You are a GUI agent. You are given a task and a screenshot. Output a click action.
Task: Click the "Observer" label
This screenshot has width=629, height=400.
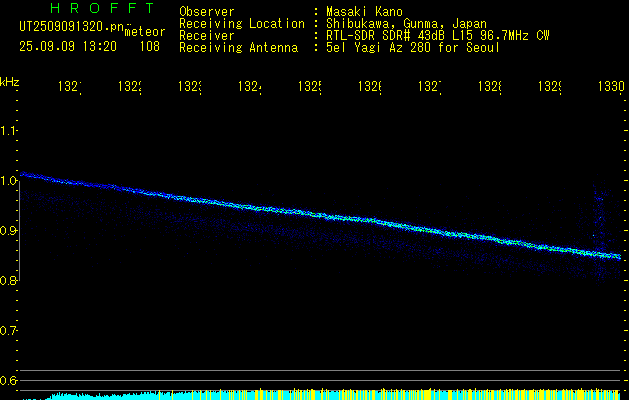(x=207, y=11)
